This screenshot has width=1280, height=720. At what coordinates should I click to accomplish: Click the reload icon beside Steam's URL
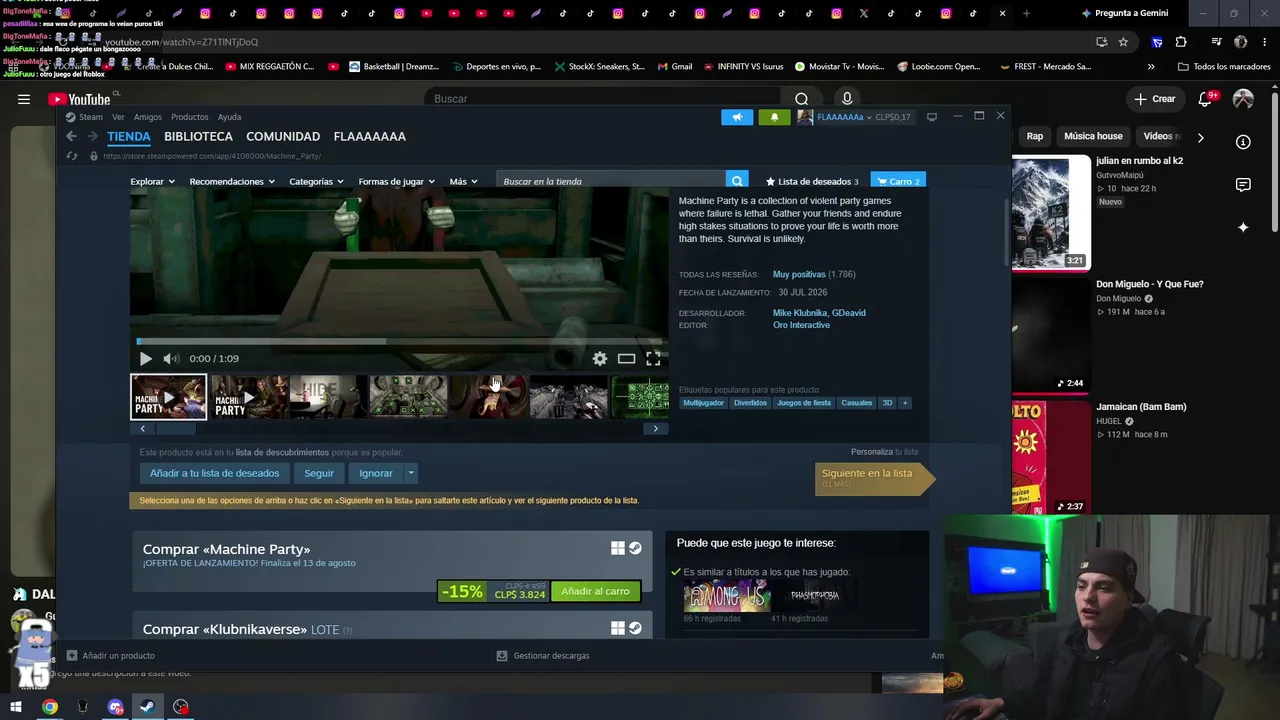coord(71,156)
